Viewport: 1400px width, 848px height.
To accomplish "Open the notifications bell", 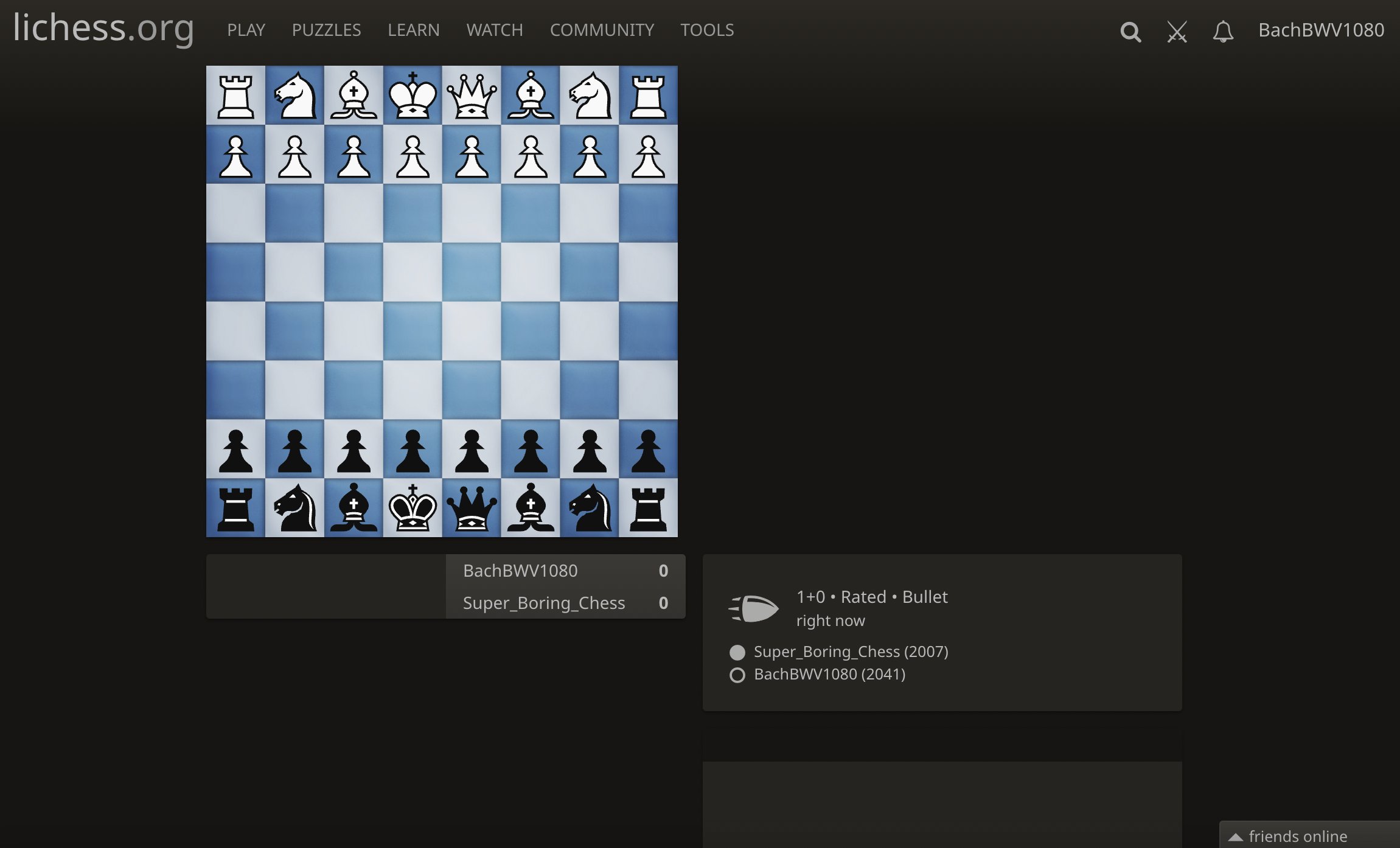I will click(1224, 32).
